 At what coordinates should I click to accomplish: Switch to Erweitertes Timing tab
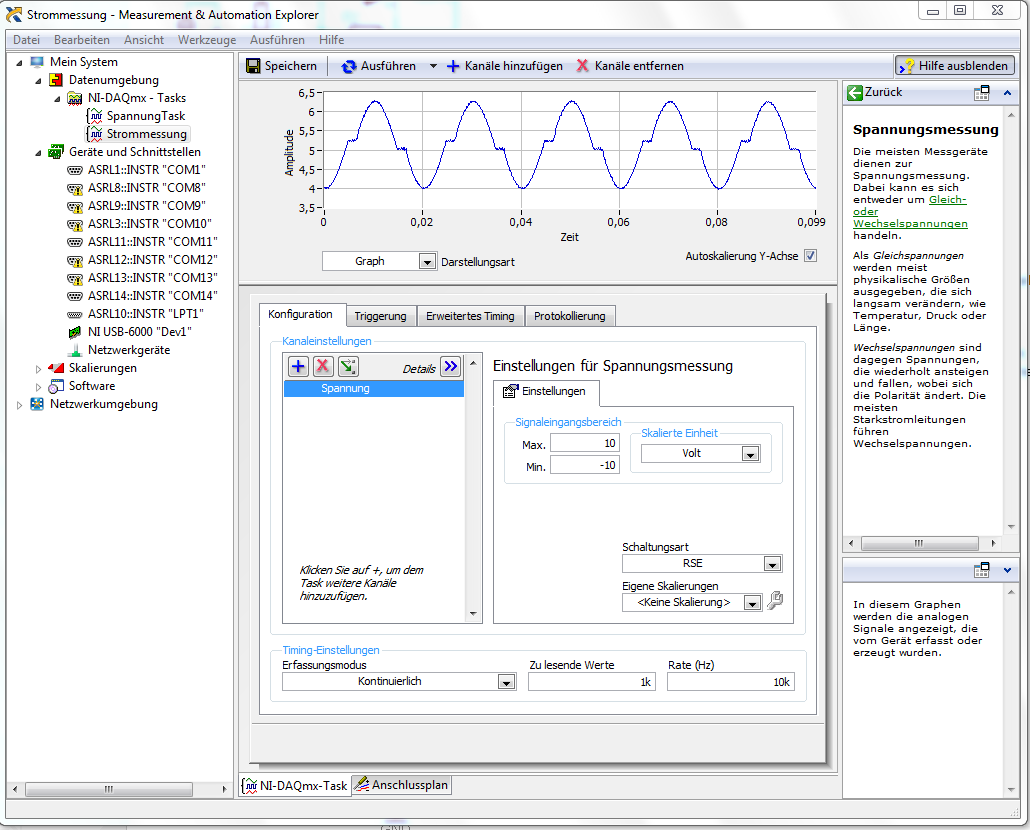click(470, 316)
